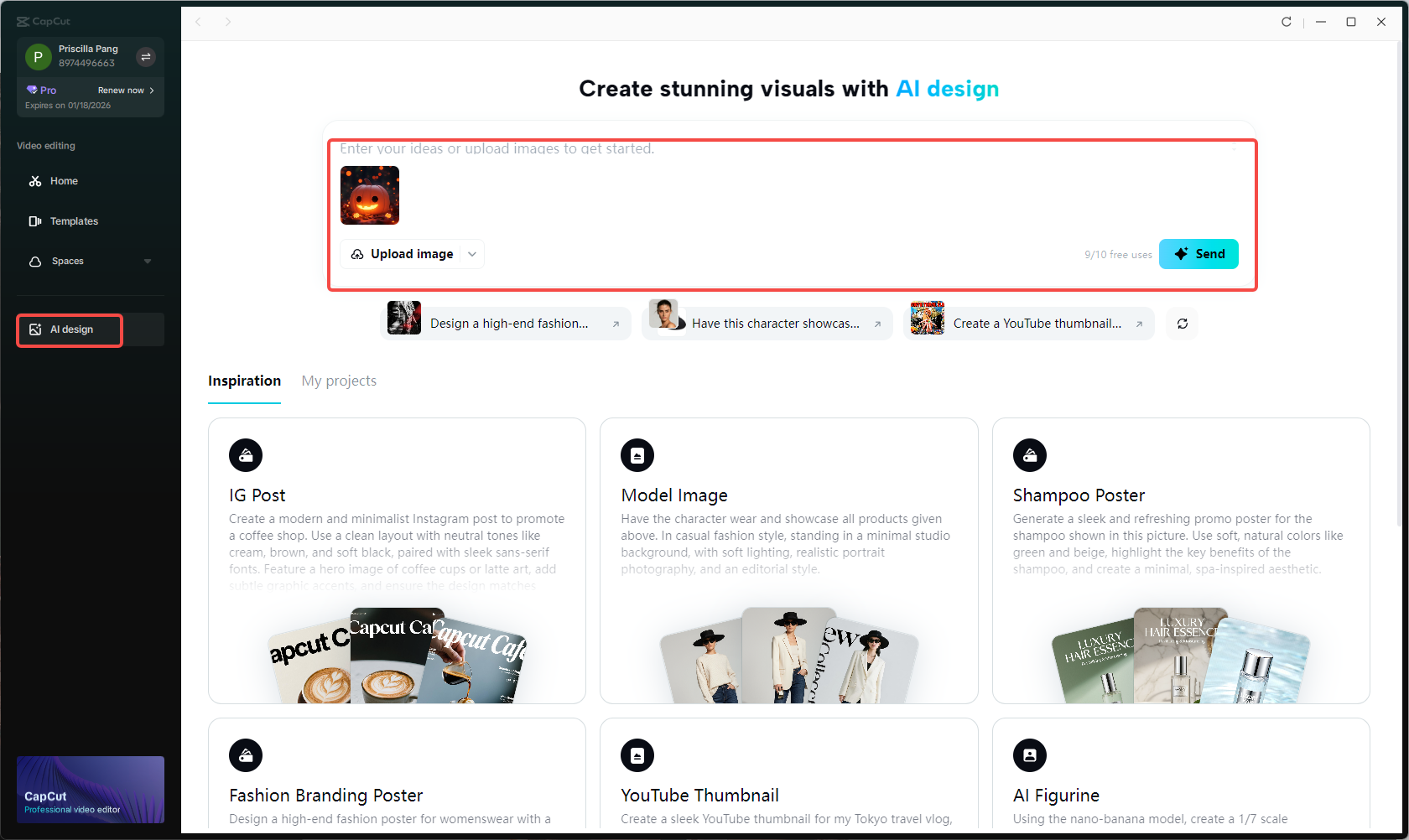Click the account switch icon beside Priscilla Pang

pyautogui.click(x=146, y=56)
